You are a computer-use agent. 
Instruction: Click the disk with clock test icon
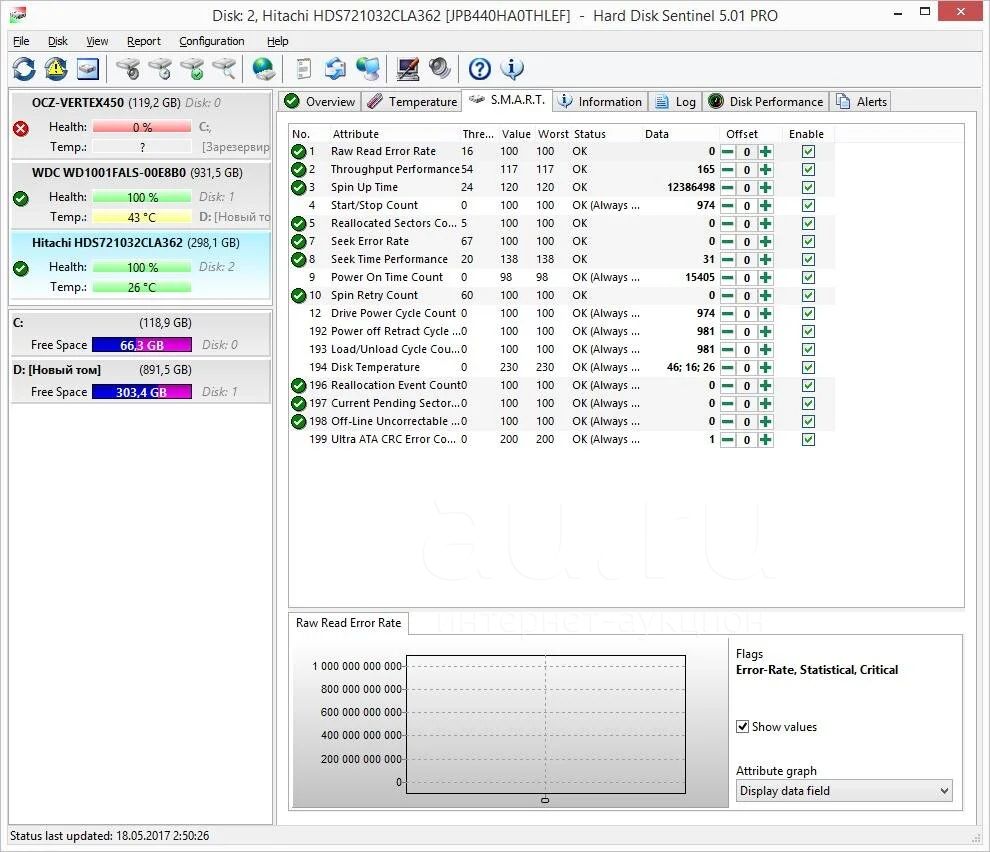click(160, 68)
